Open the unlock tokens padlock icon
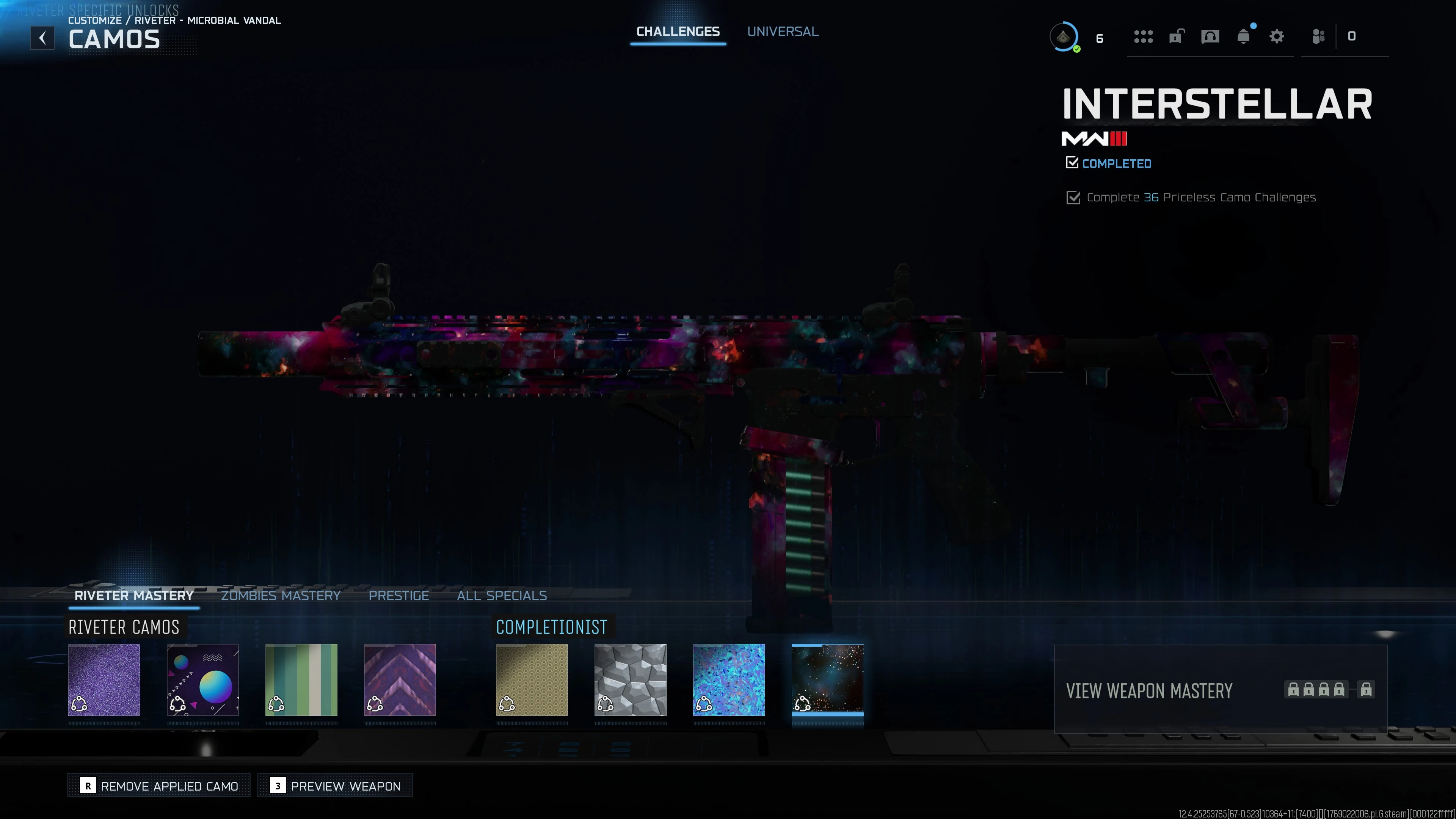The width and height of the screenshot is (1456, 819). click(x=1176, y=37)
